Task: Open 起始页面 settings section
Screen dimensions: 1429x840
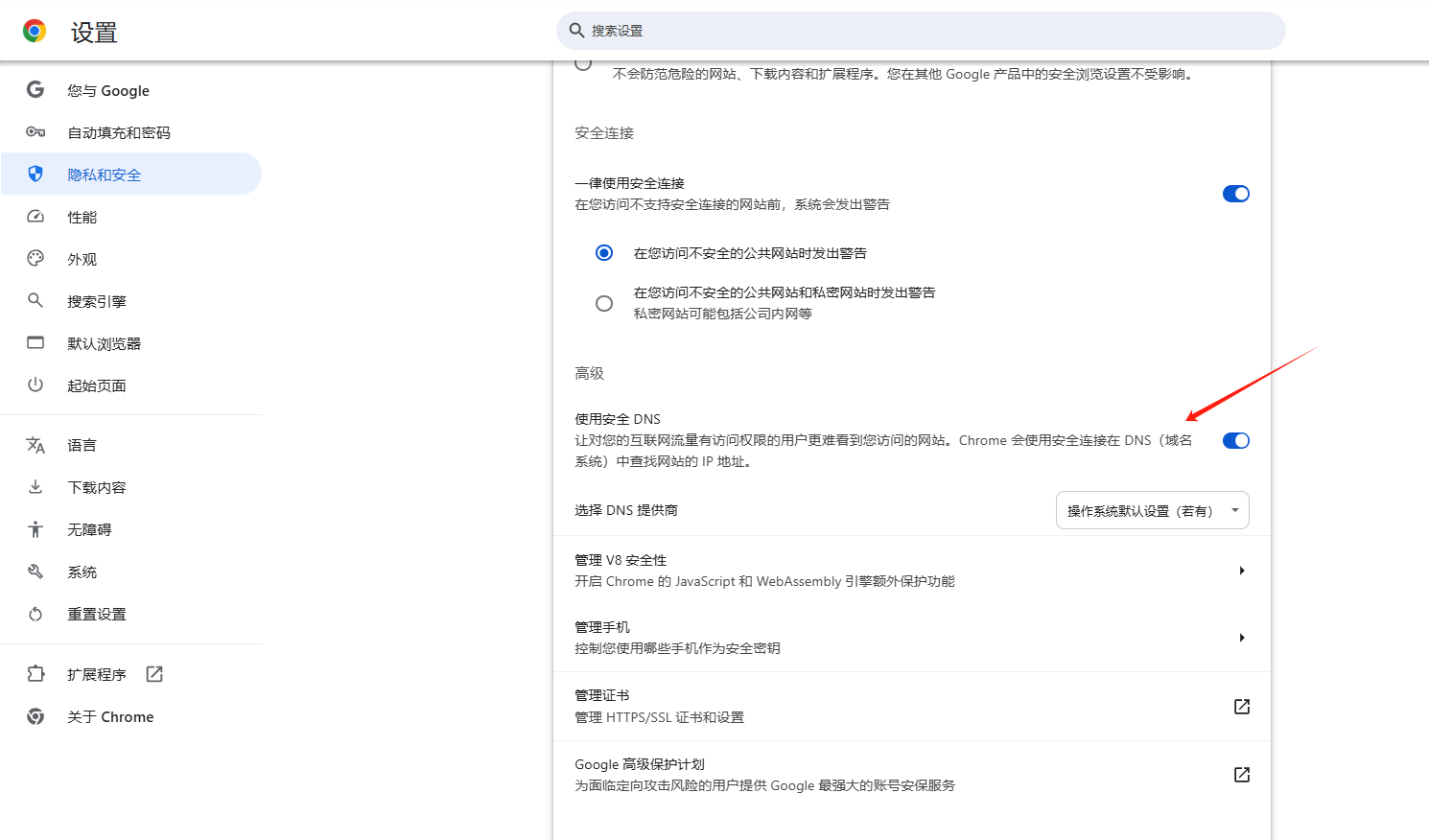Action: (131, 385)
